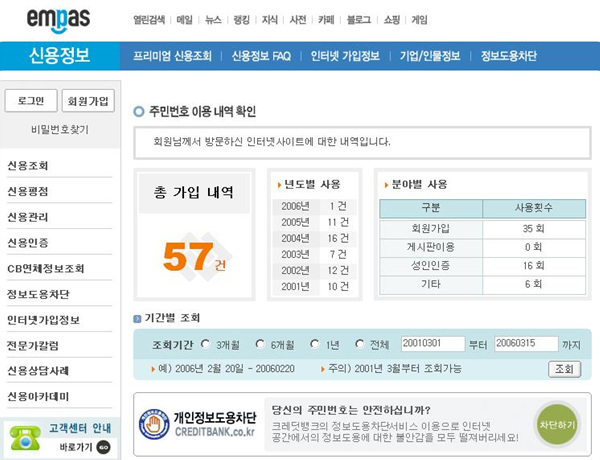Open the 프리미엄 신용조회 tab
The image size is (600, 460).
point(173,56)
